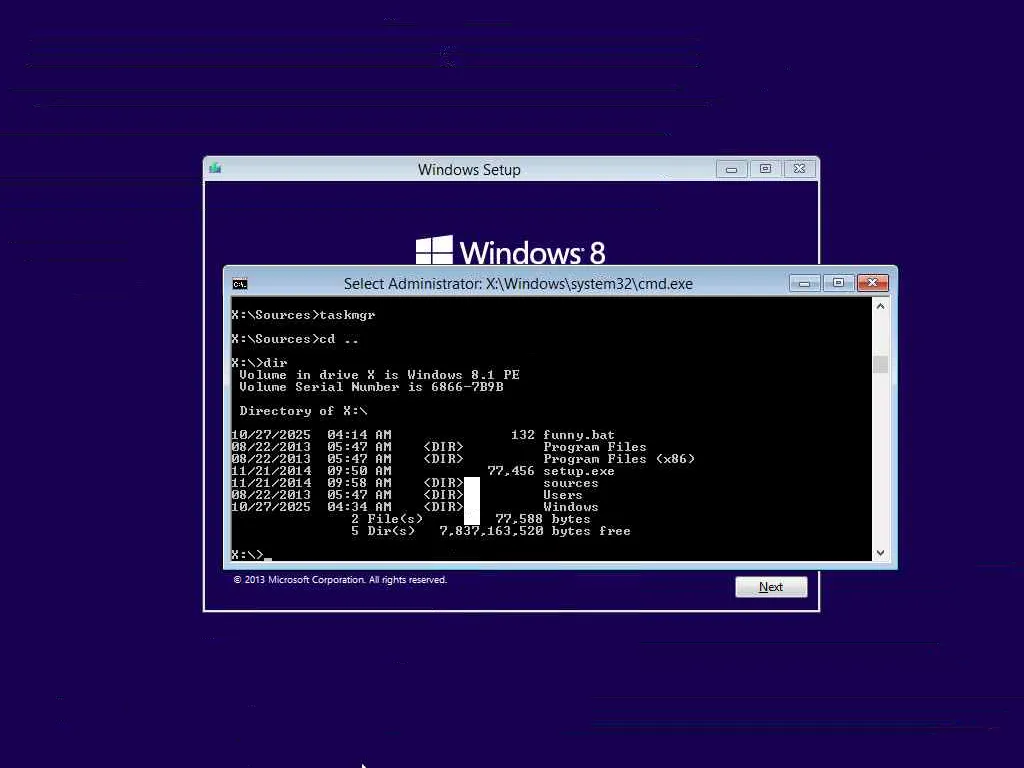Minimize the Windows Setup window
This screenshot has height=768, width=1024.
pyautogui.click(x=731, y=169)
